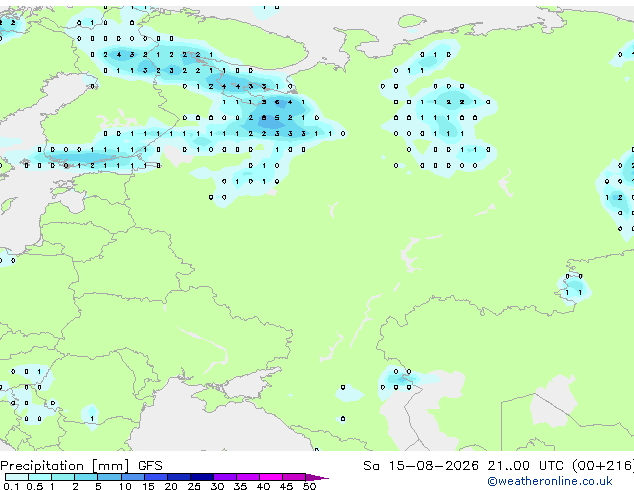Select the 30–35 mm purple legend swatch

click(x=225, y=477)
